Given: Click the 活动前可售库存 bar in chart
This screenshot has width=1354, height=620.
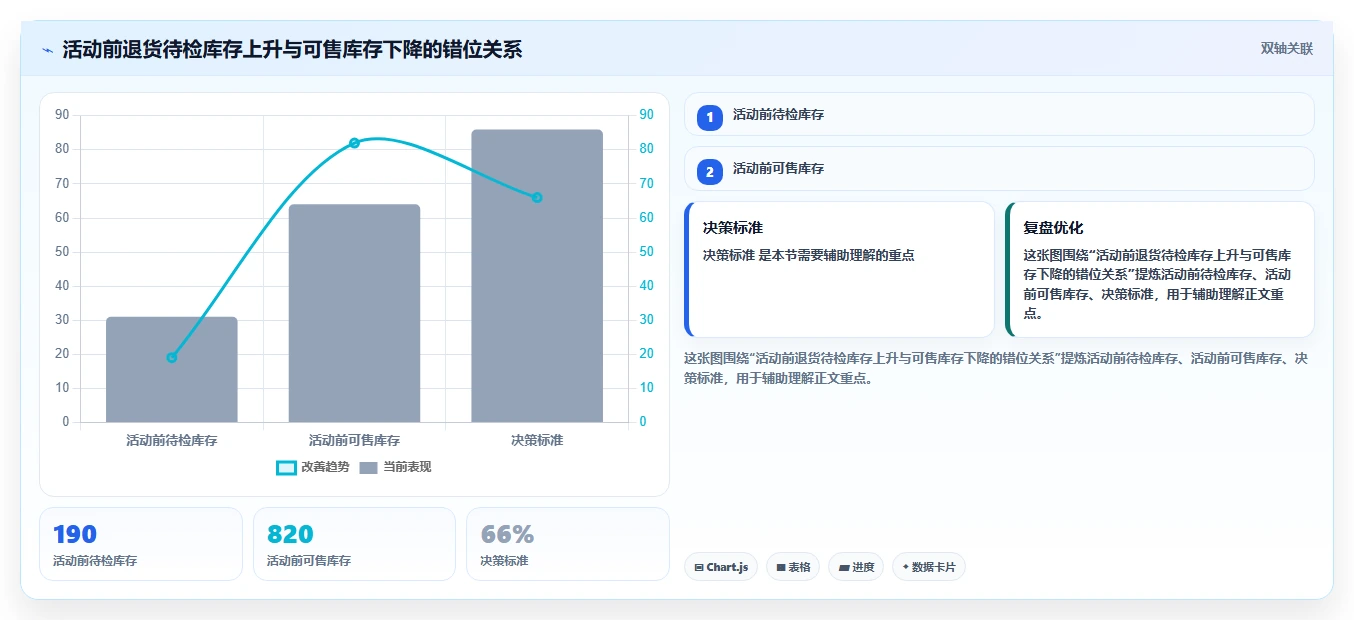Looking at the screenshot, I should coord(354,313).
